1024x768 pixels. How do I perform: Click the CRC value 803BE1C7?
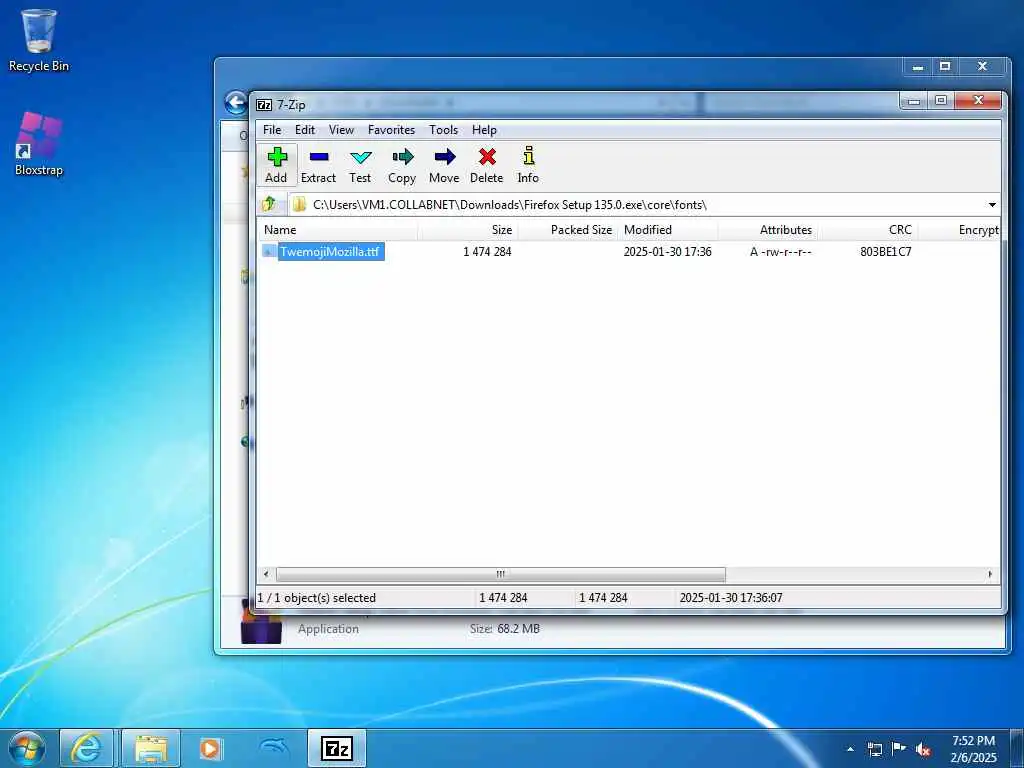pyautogui.click(x=886, y=251)
